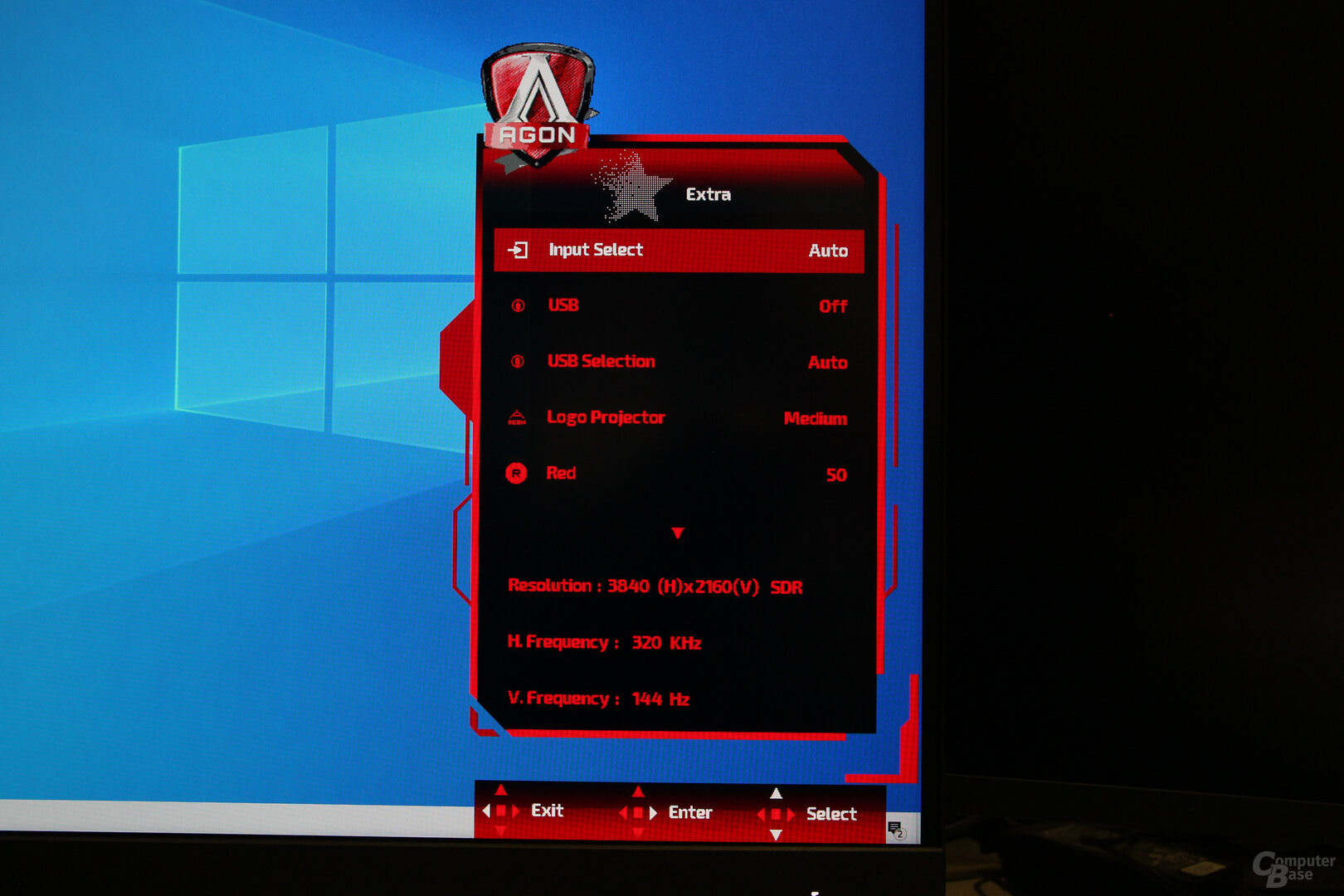Image resolution: width=1344 pixels, height=896 pixels.
Task: Click the SDR indicator text
Action: tap(786, 587)
